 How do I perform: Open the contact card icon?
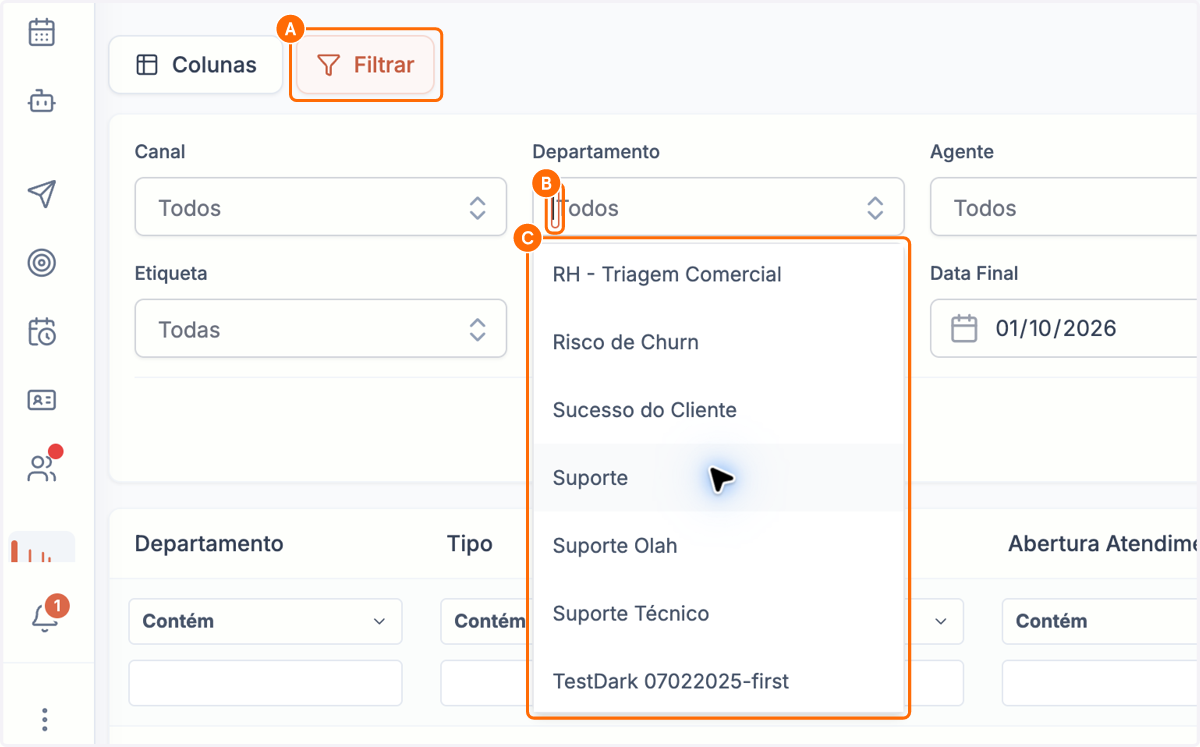pyautogui.click(x=41, y=400)
